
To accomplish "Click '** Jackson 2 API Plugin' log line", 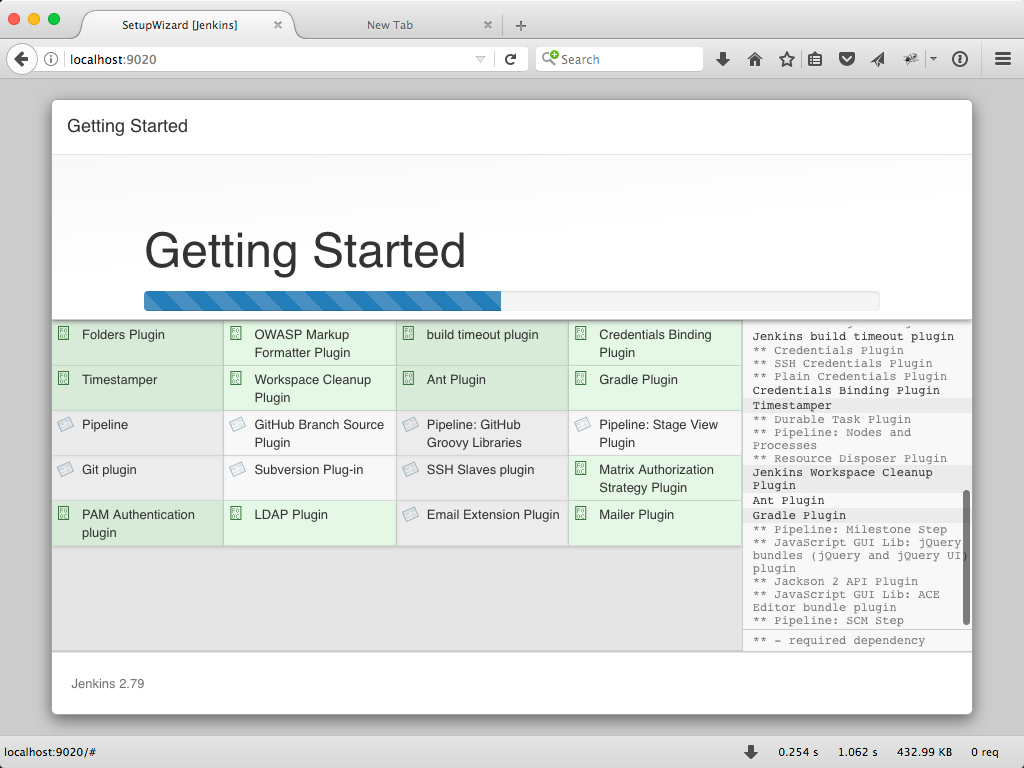I will pyautogui.click(x=835, y=581).
